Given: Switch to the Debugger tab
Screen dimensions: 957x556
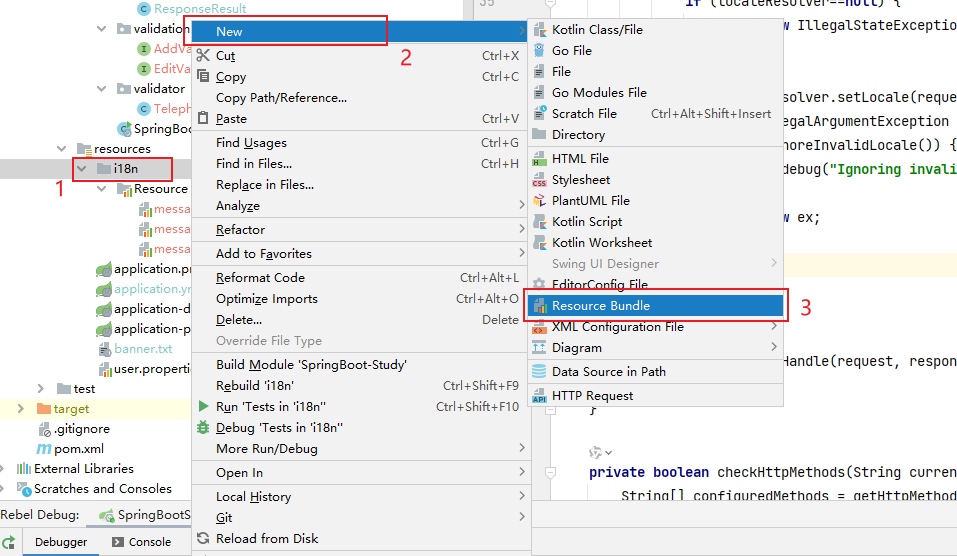Looking at the screenshot, I should pyautogui.click(x=61, y=542).
